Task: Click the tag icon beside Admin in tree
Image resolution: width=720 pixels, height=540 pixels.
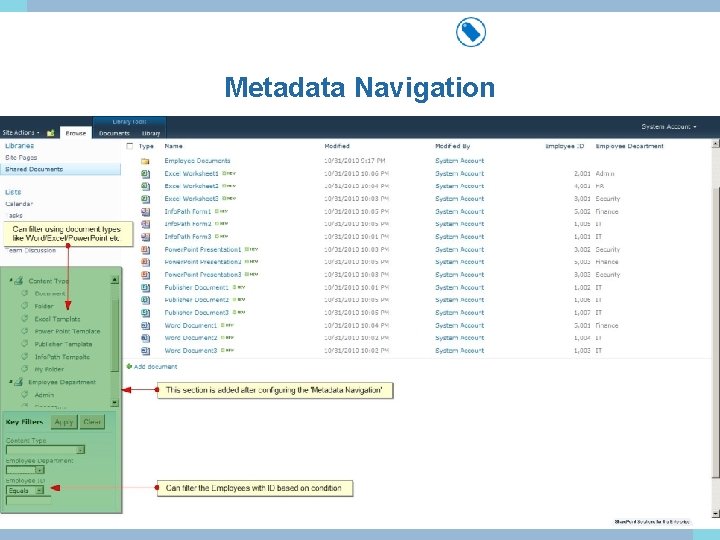Action: 25,394
